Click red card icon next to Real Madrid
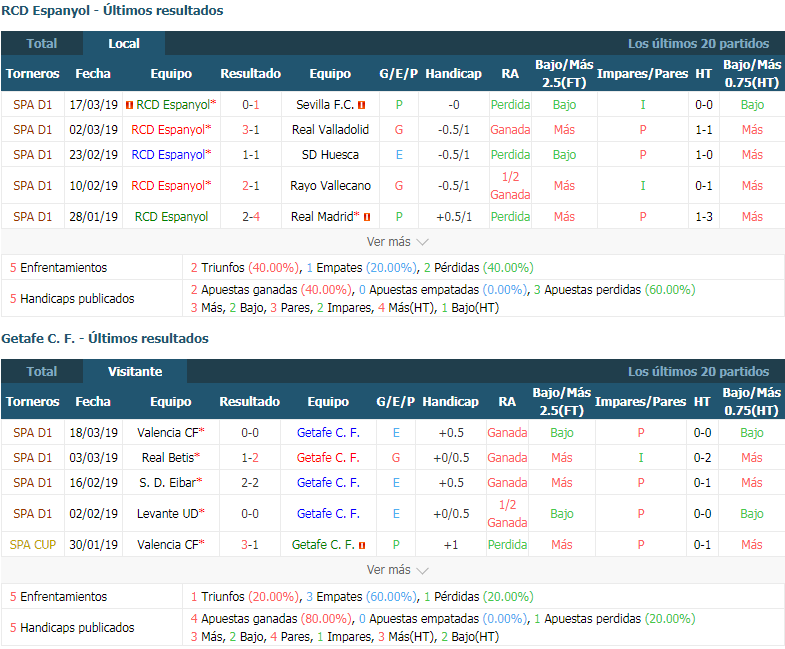The height and width of the screenshot is (649, 785). [367, 217]
